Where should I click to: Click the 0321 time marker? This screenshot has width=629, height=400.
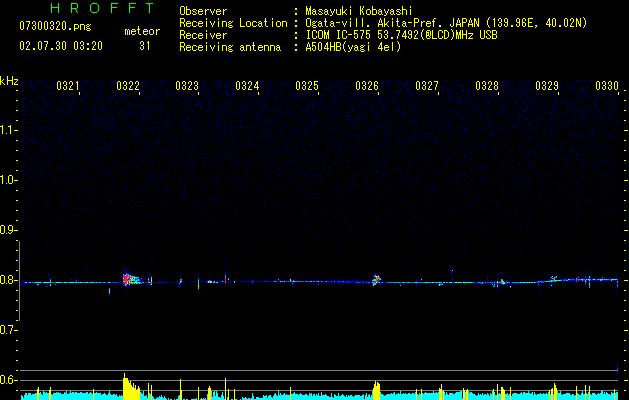tap(68, 86)
